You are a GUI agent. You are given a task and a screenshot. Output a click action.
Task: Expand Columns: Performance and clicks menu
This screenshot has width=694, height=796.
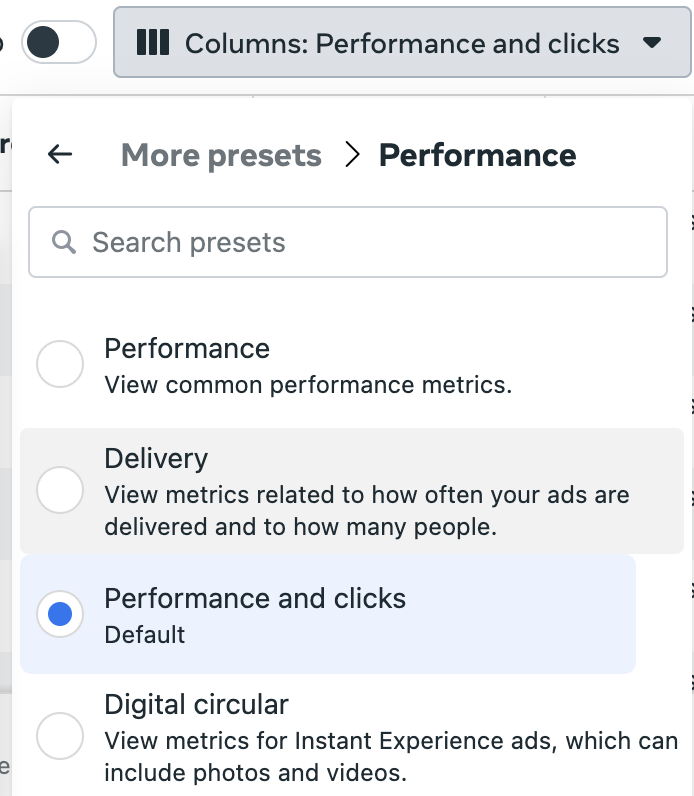tap(402, 42)
